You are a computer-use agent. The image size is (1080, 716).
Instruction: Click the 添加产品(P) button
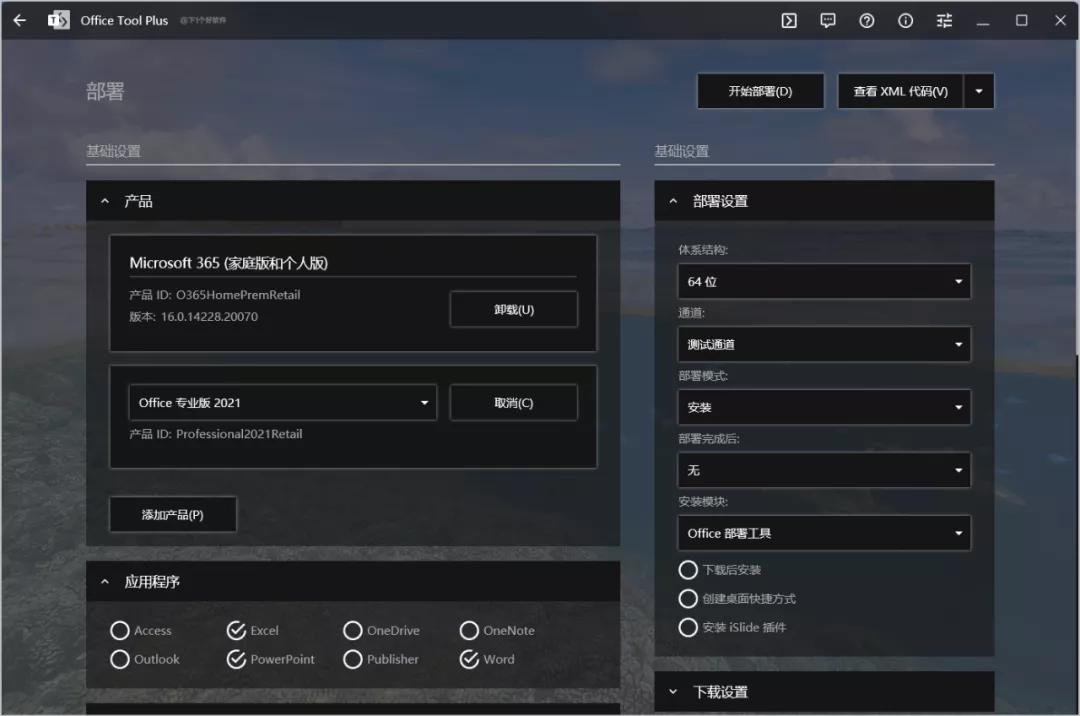[x=172, y=514]
